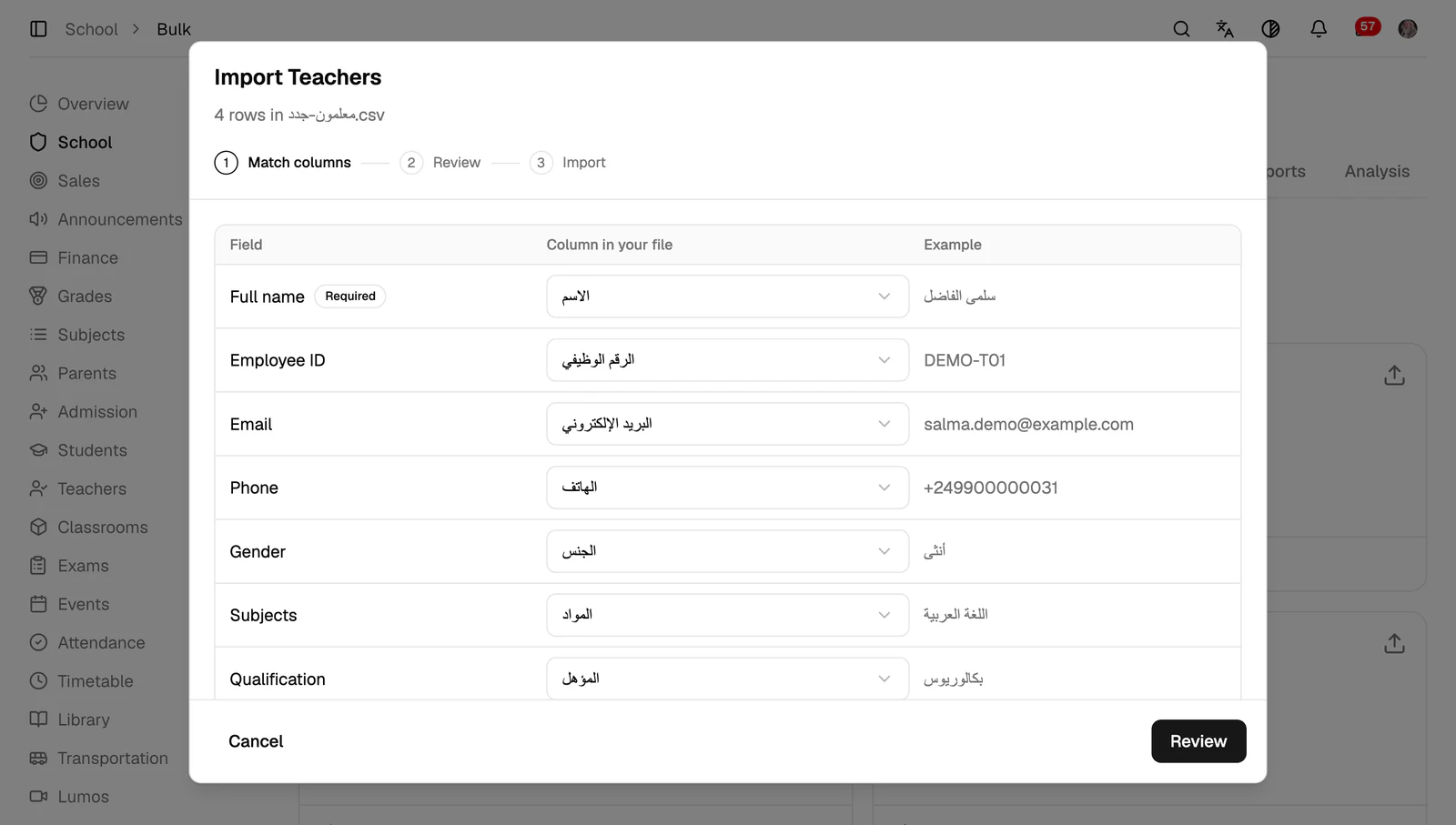The width and height of the screenshot is (1456, 825).
Task: Switch to the Analysis tab
Action: [1377, 171]
